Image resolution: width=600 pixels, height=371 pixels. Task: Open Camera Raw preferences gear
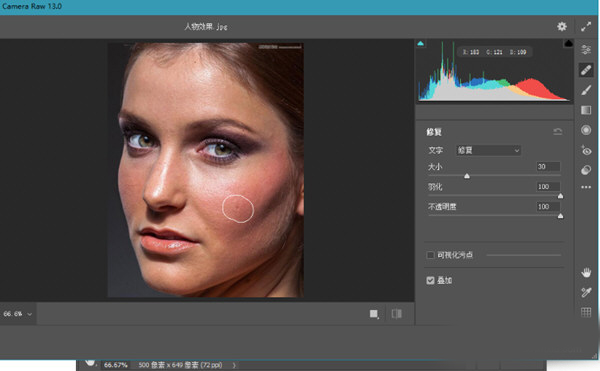click(561, 26)
